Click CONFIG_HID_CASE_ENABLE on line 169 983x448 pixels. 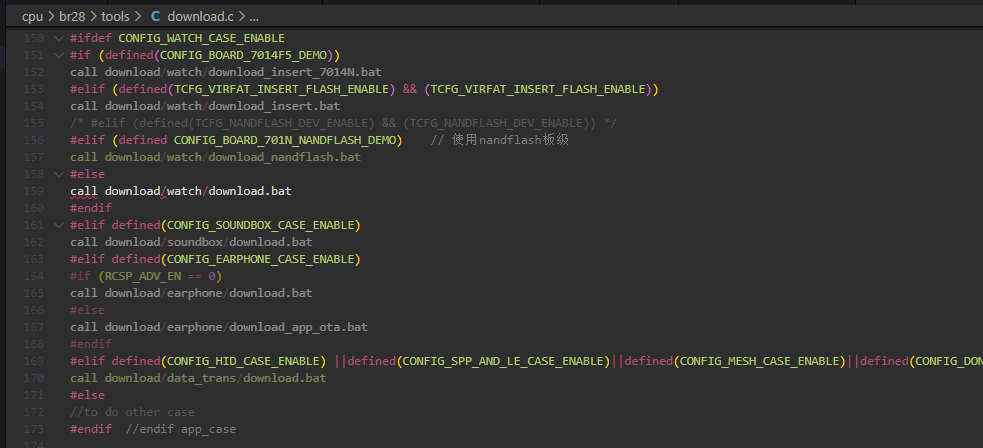coord(243,361)
